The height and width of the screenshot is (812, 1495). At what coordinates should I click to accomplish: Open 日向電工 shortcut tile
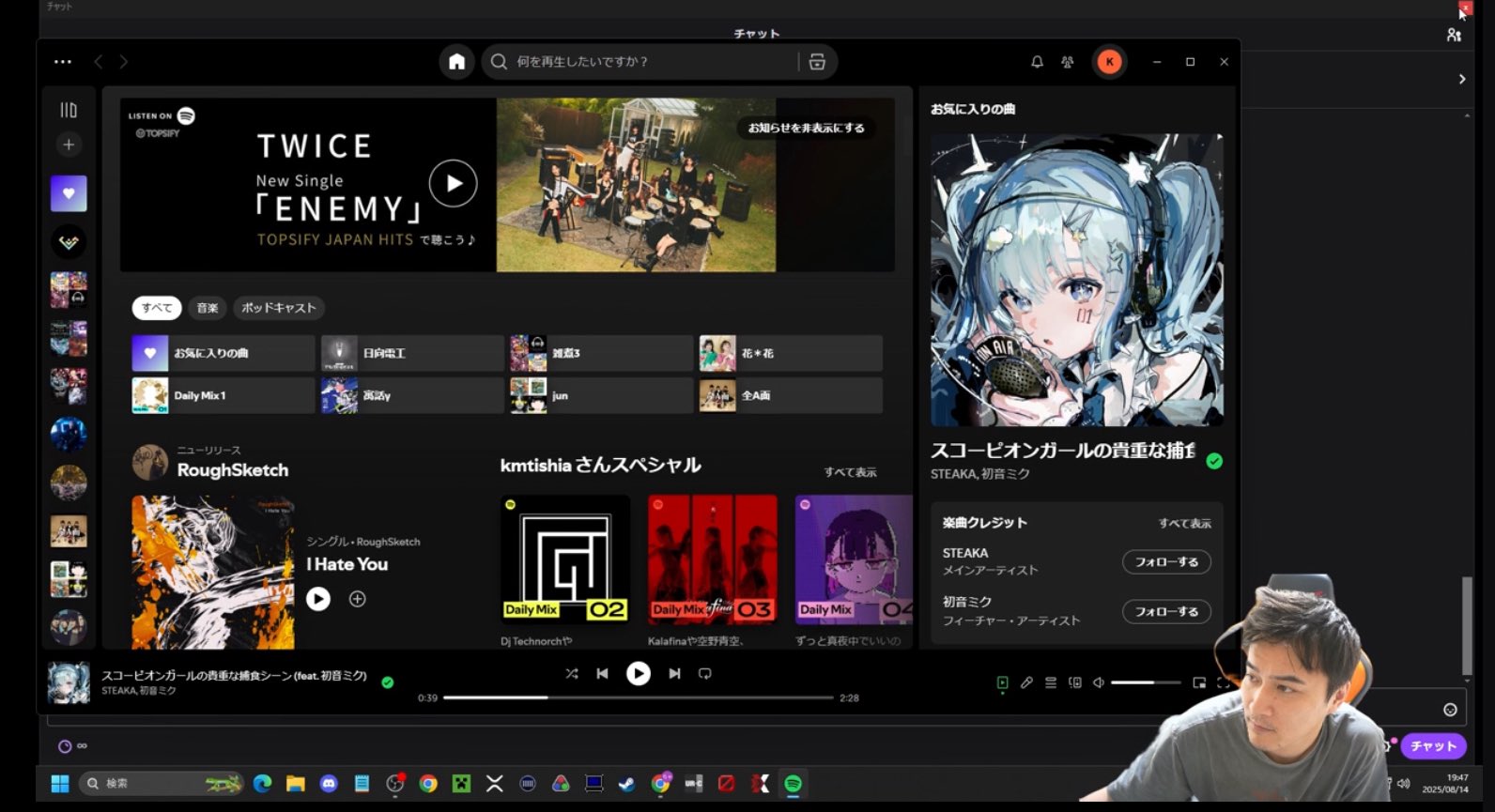(x=412, y=353)
